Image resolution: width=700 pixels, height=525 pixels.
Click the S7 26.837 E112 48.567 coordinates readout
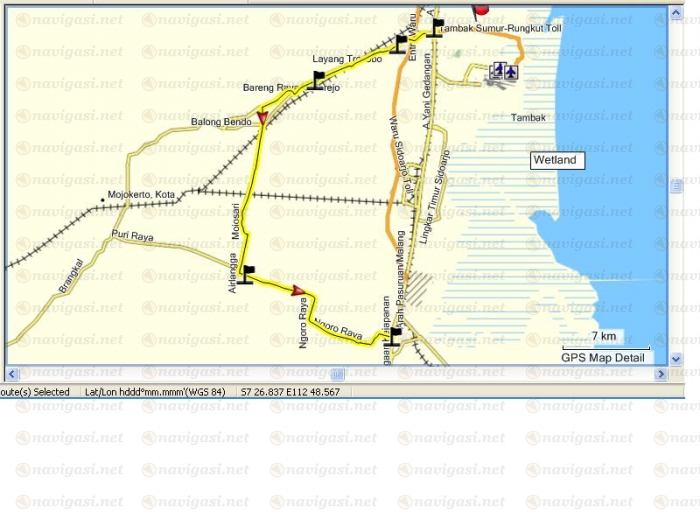290,392
